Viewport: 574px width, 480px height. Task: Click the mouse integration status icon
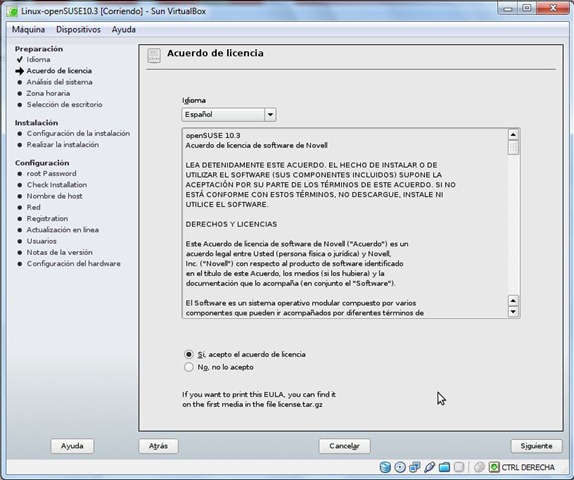point(479,467)
